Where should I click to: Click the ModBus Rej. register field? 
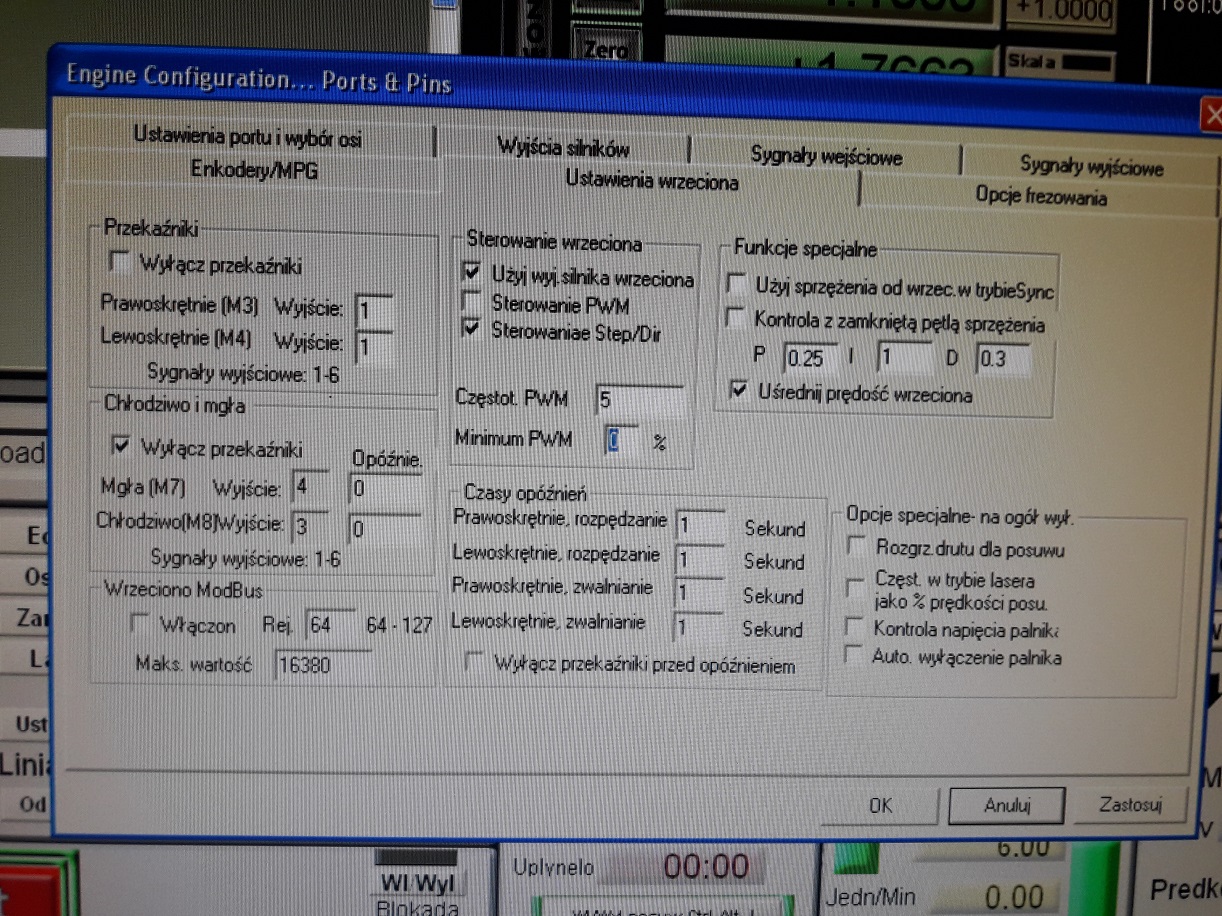(330, 625)
